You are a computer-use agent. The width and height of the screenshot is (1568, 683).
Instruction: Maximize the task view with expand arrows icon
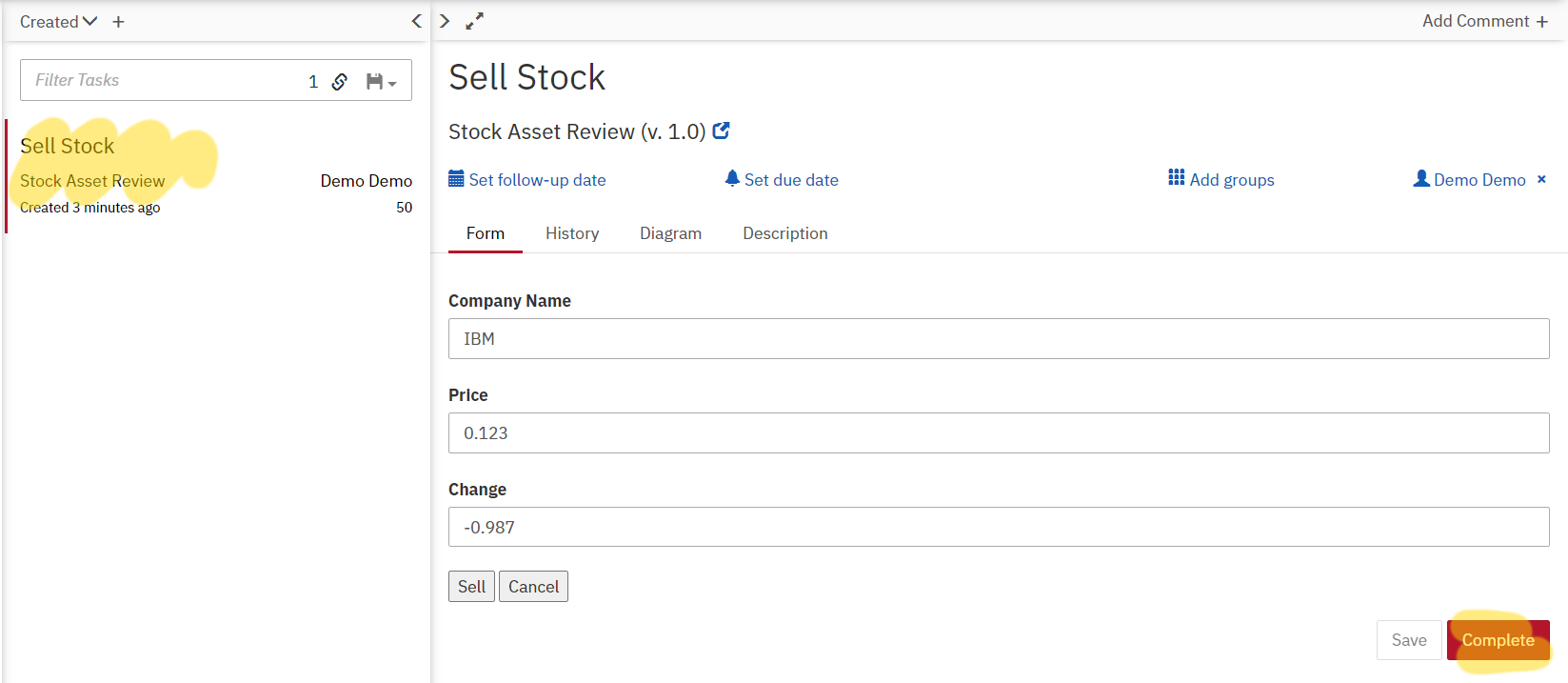click(474, 21)
